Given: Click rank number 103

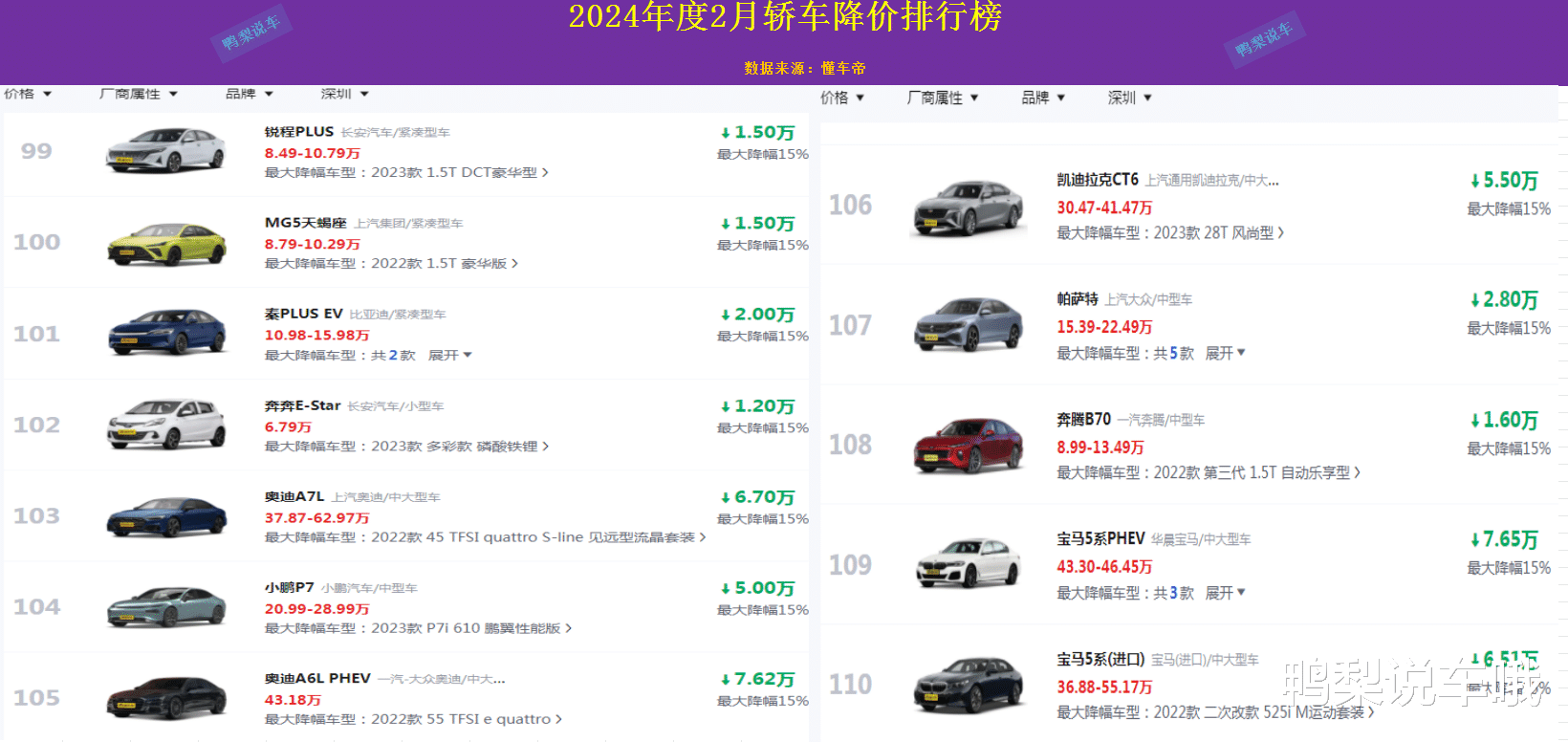Looking at the screenshot, I should click(x=36, y=516).
